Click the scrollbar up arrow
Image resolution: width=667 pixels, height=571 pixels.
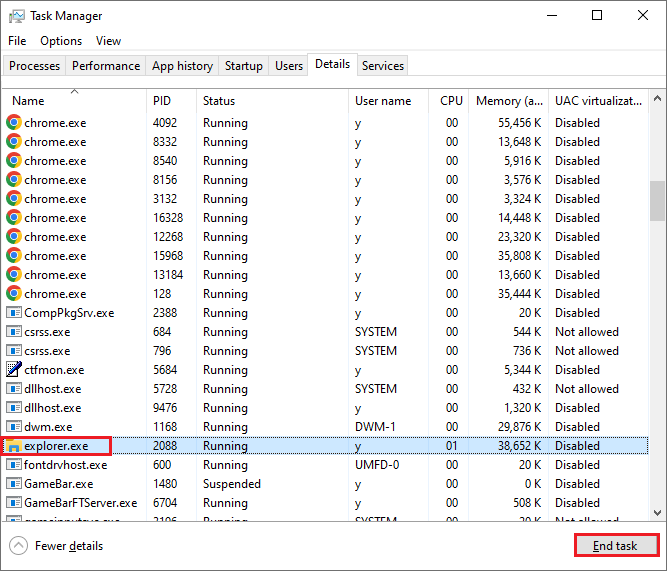pyautogui.click(x=657, y=99)
